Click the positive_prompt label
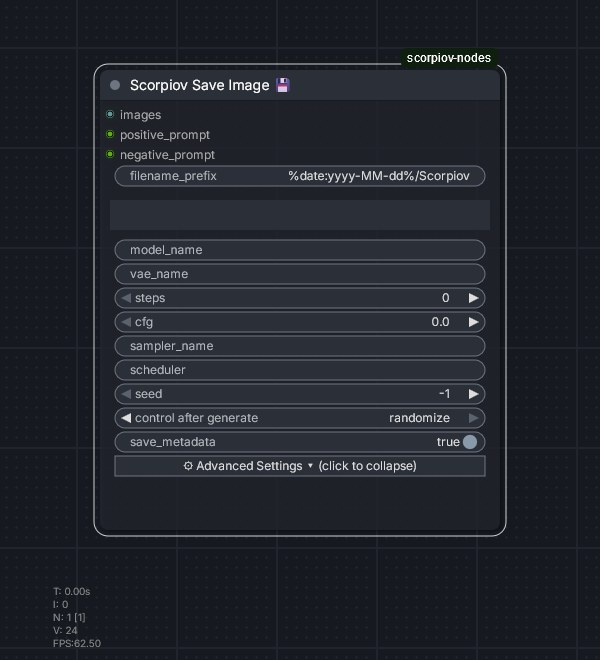Screen dimensions: 600x660 [165, 135]
